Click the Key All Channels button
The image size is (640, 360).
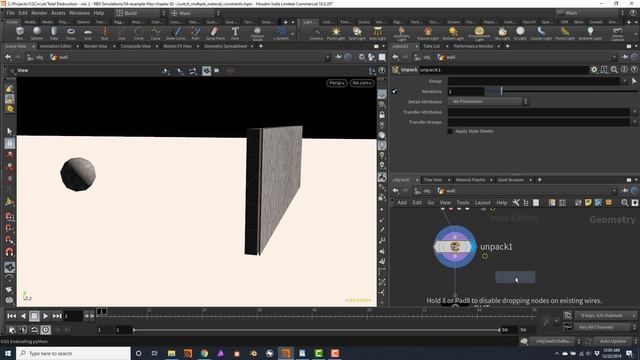605,327
